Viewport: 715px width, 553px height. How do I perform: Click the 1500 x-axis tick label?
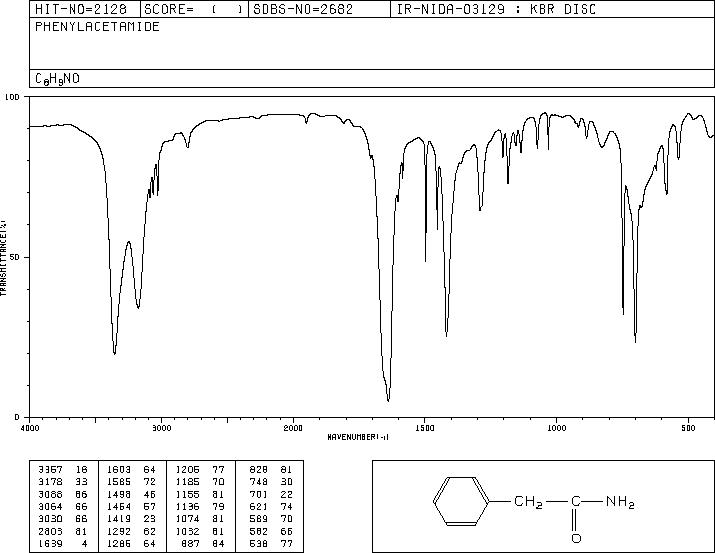point(425,428)
